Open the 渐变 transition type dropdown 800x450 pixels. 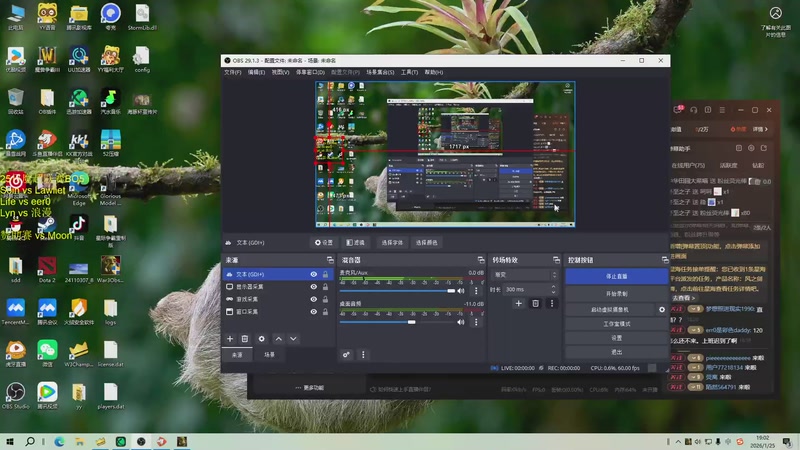pyautogui.click(x=524, y=274)
